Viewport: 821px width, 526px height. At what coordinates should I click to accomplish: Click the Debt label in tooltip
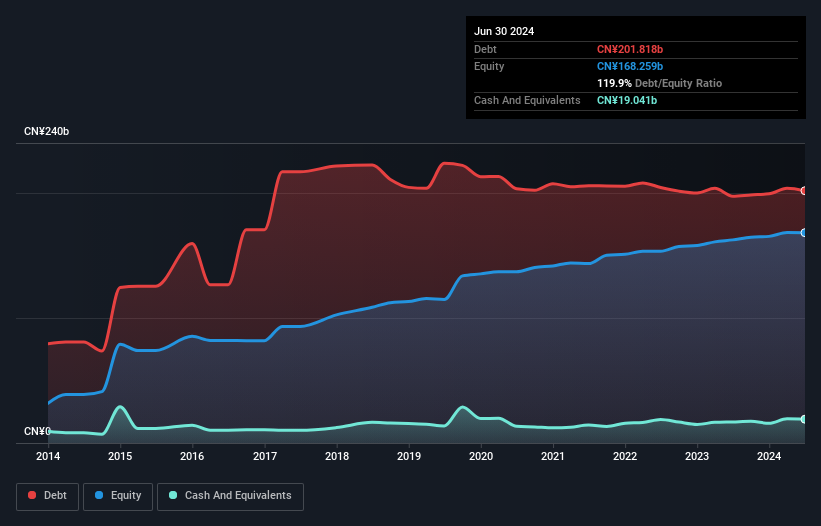pos(485,49)
